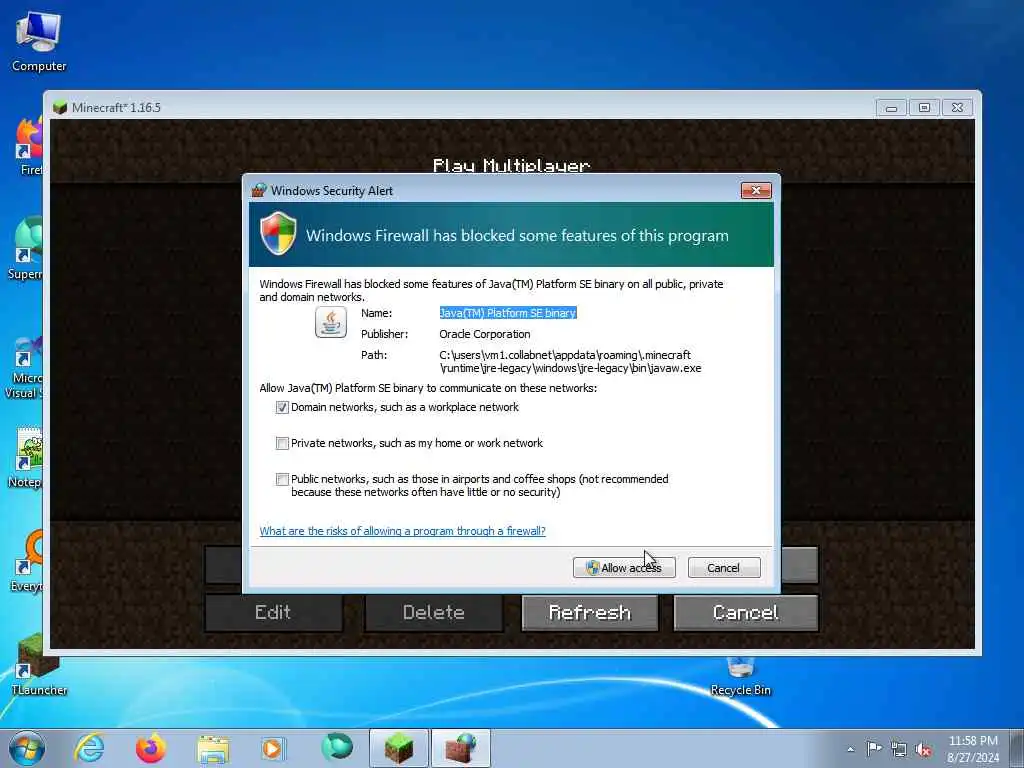Click the muted volume tray icon
The height and width of the screenshot is (768, 1024).
923,750
